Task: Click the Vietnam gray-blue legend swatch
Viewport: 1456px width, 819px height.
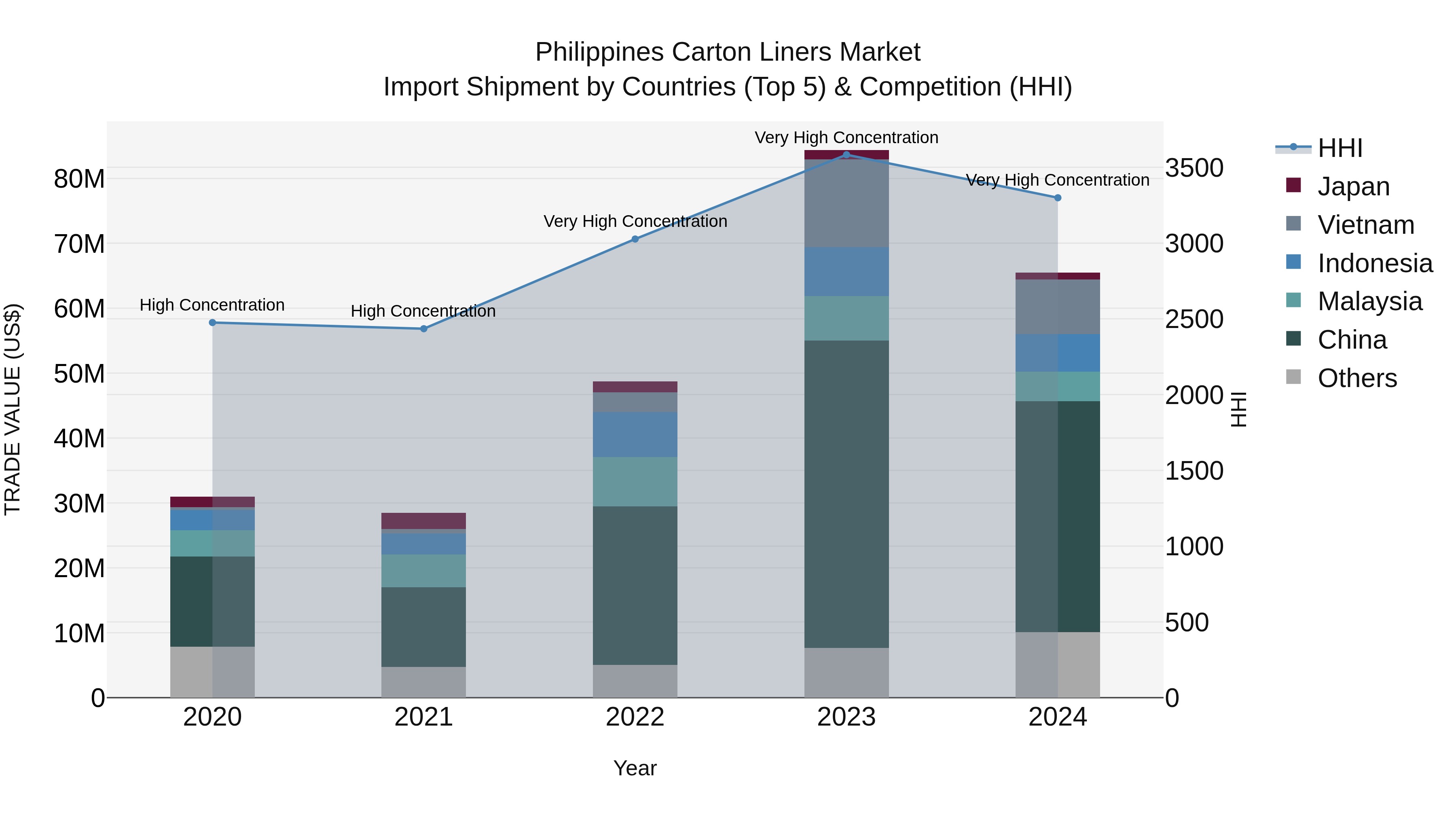Action: [1293, 223]
